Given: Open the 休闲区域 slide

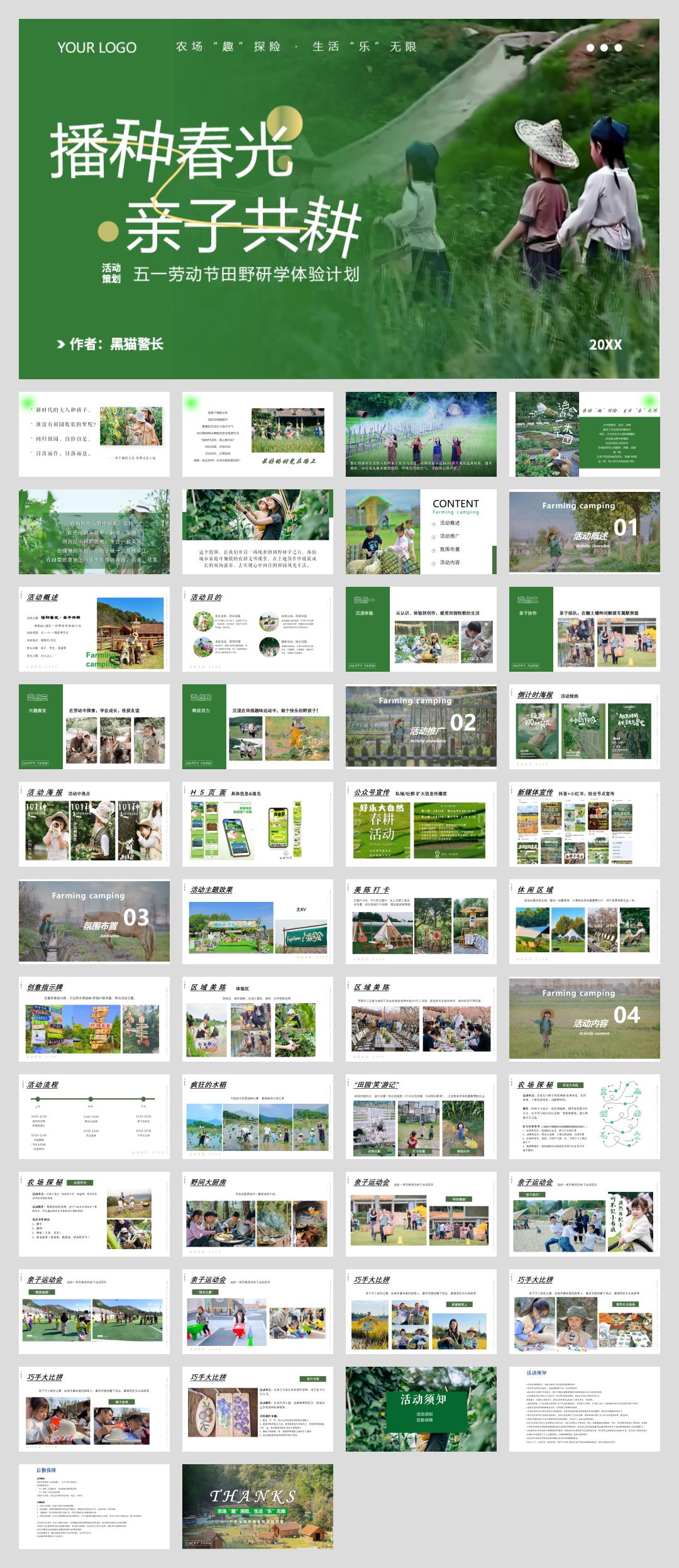Looking at the screenshot, I should [x=585, y=921].
